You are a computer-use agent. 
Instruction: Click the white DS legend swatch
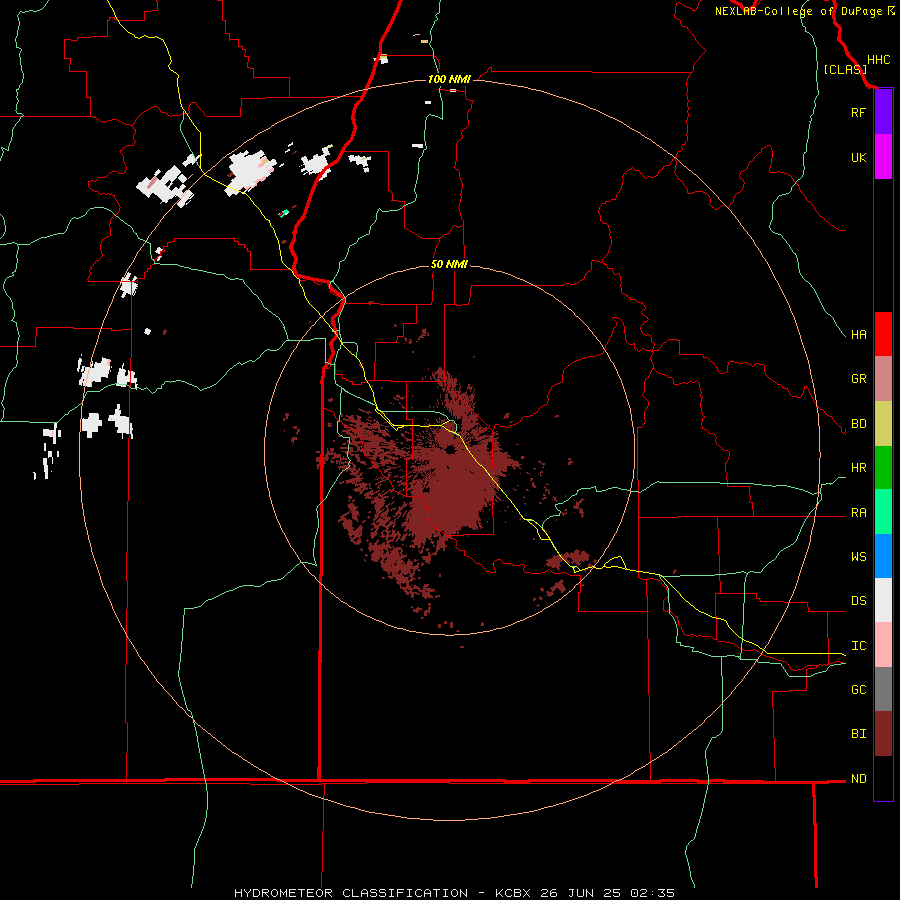883,600
